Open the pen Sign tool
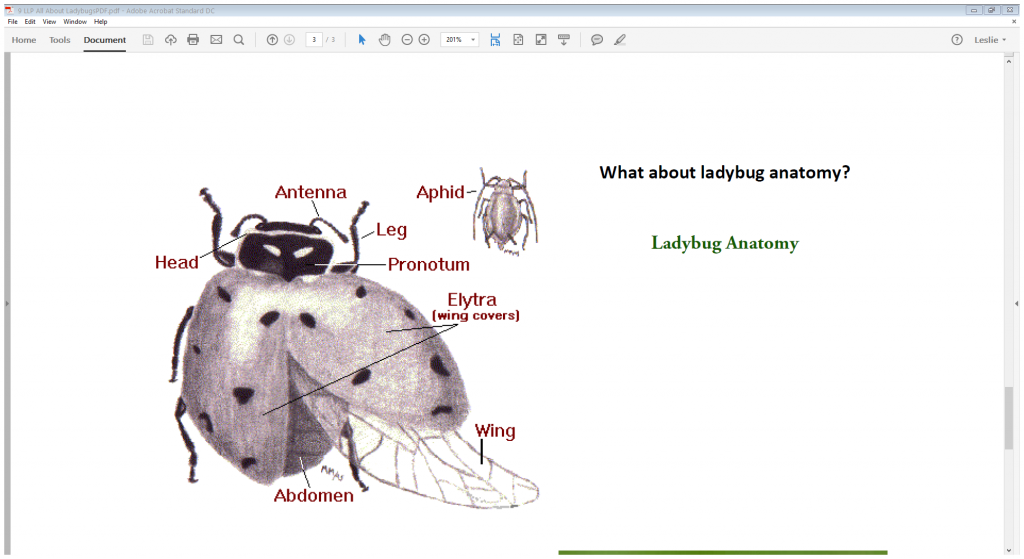This screenshot has width=1024, height=559. pos(620,40)
